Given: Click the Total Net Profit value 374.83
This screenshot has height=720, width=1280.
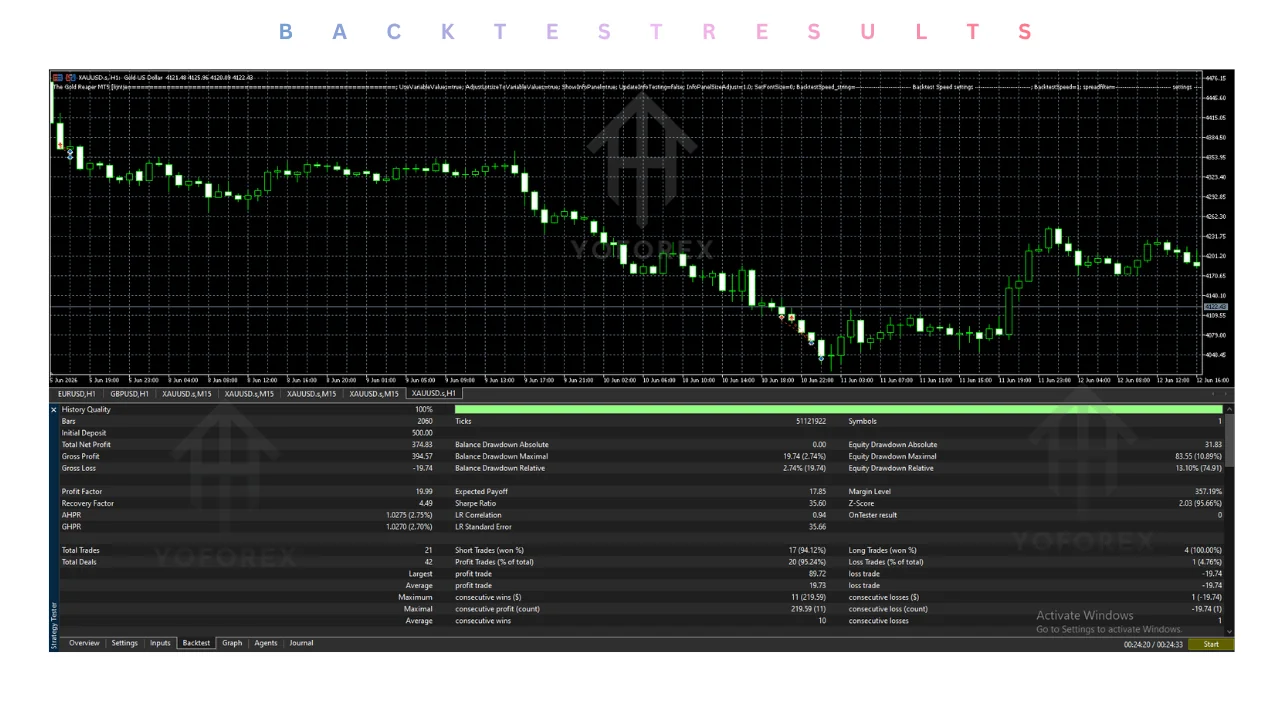Looking at the screenshot, I should point(421,445).
